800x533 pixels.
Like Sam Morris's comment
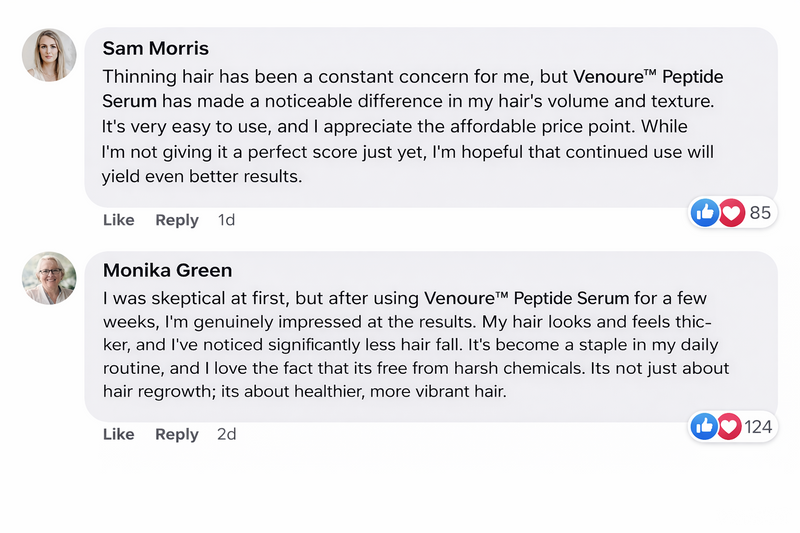[118, 220]
